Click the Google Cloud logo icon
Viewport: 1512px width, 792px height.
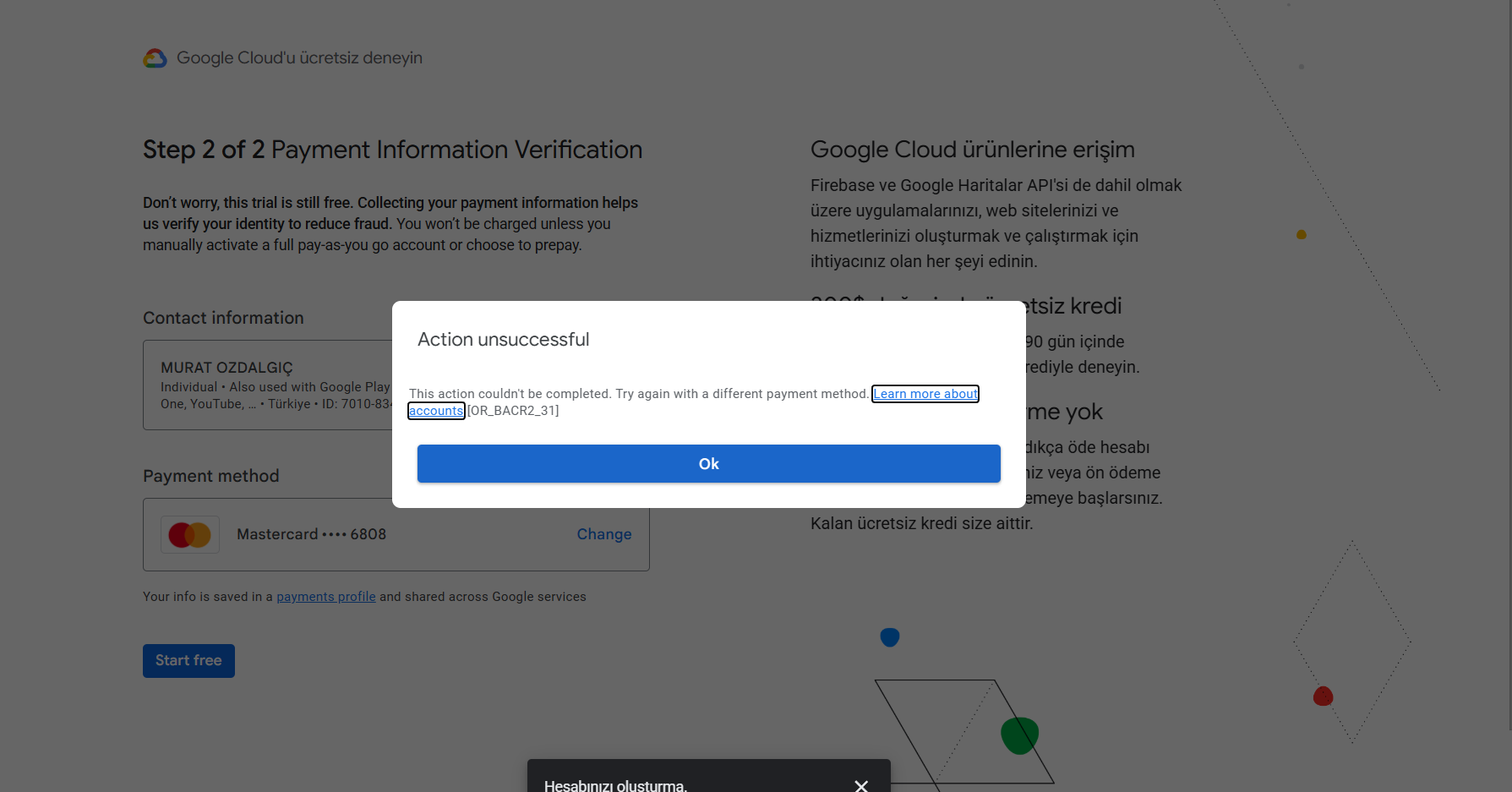(x=155, y=58)
